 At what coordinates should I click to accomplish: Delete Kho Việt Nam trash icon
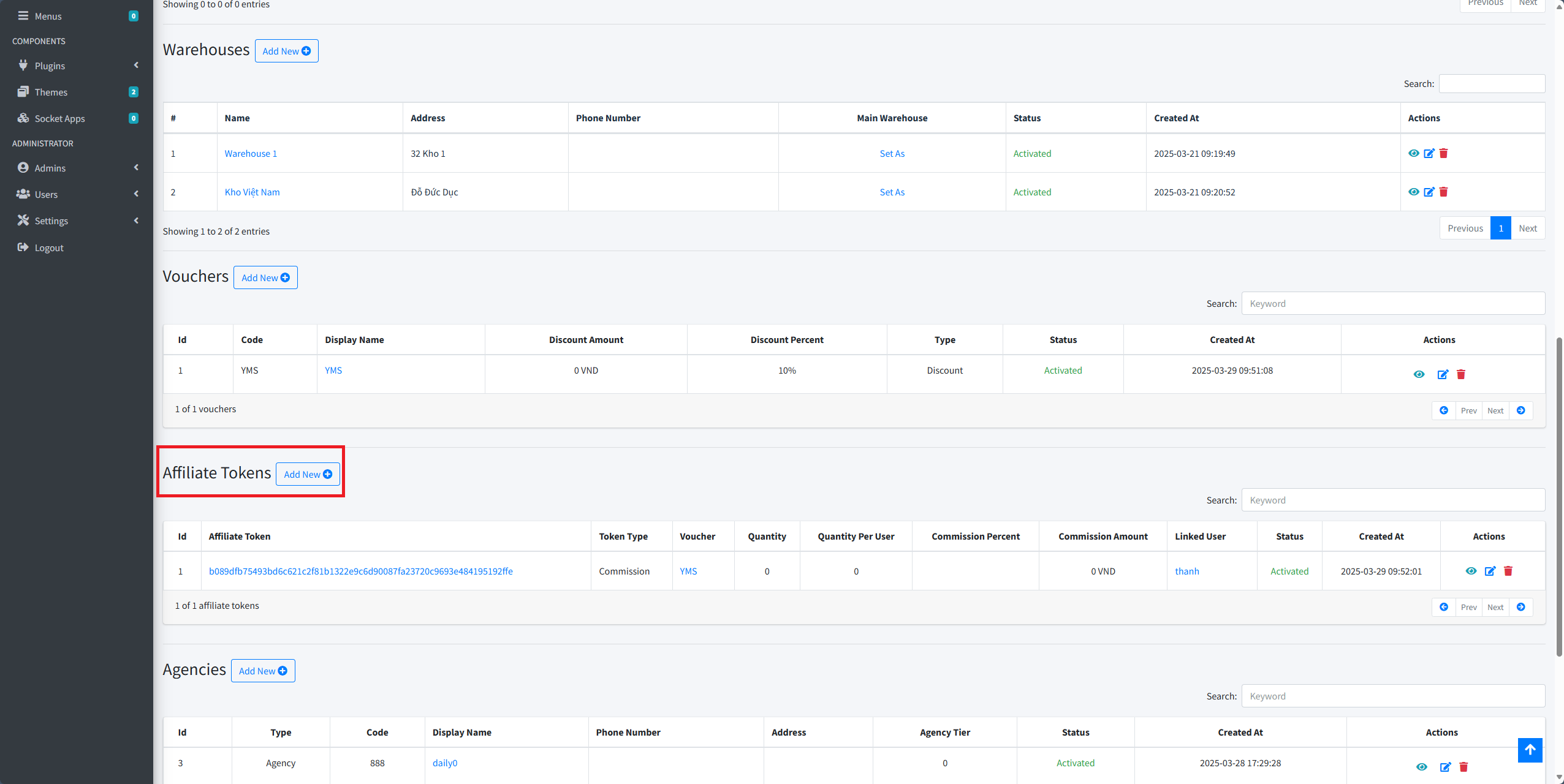tap(1443, 192)
